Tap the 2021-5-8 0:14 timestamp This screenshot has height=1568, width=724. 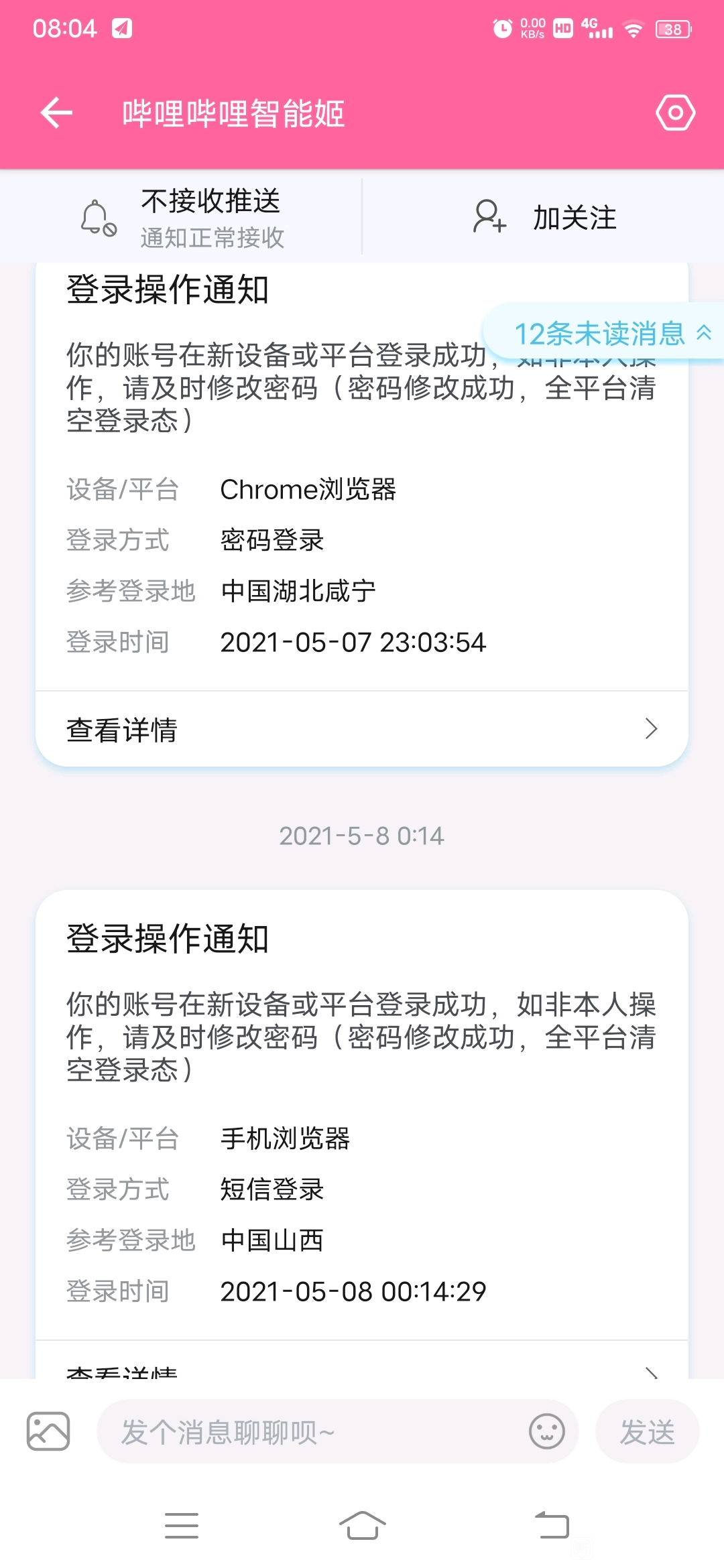click(x=362, y=836)
